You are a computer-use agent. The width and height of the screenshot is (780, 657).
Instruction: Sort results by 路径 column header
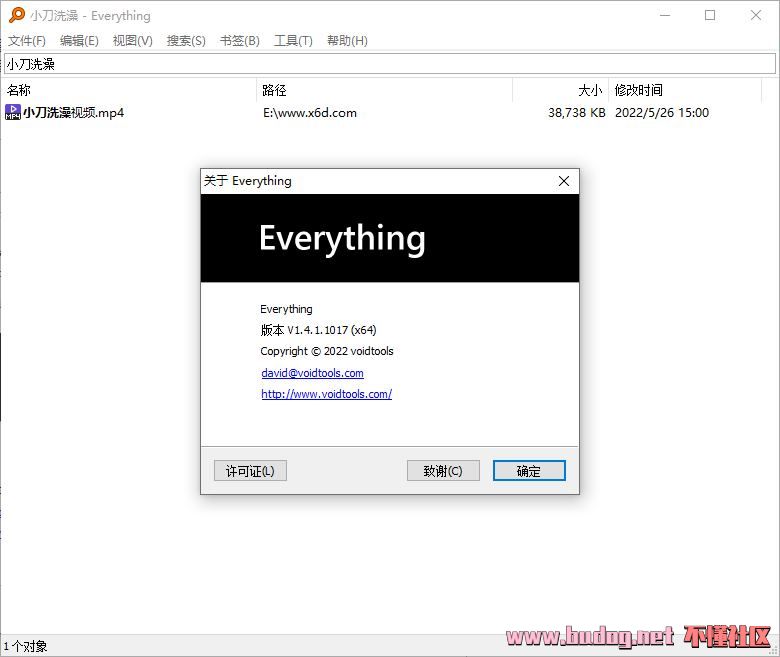(x=384, y=90)
